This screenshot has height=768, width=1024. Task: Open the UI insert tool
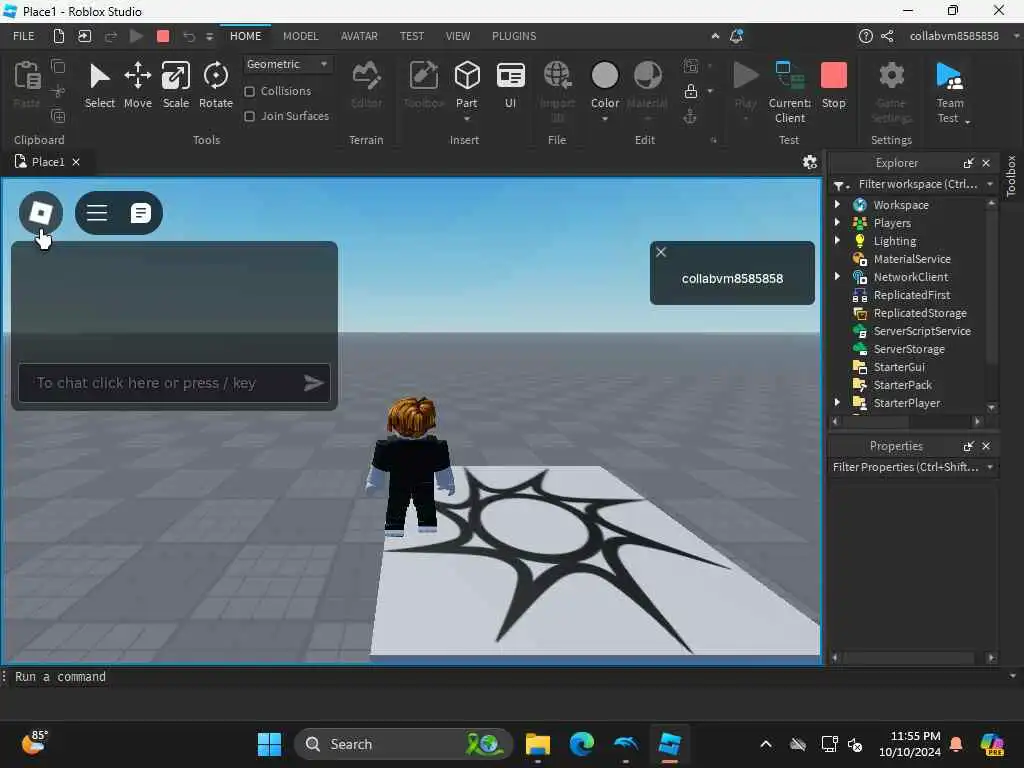[x=511, y=85]
